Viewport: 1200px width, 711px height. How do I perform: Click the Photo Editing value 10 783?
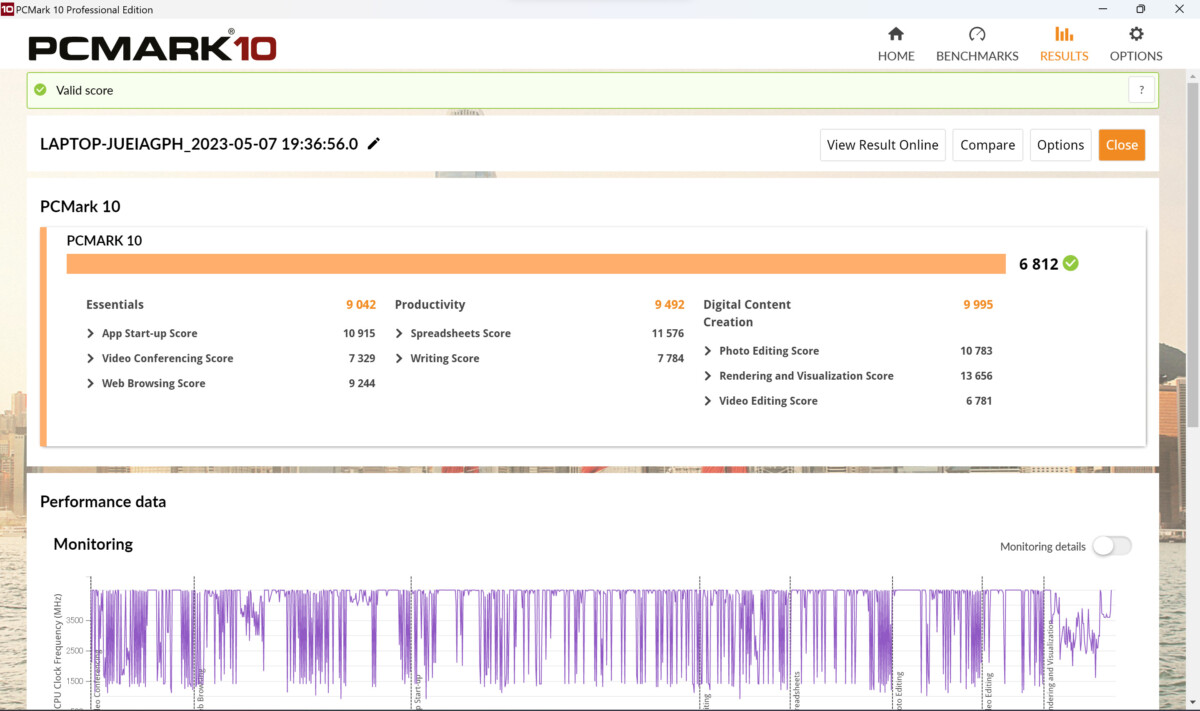(x=977, y=351)
